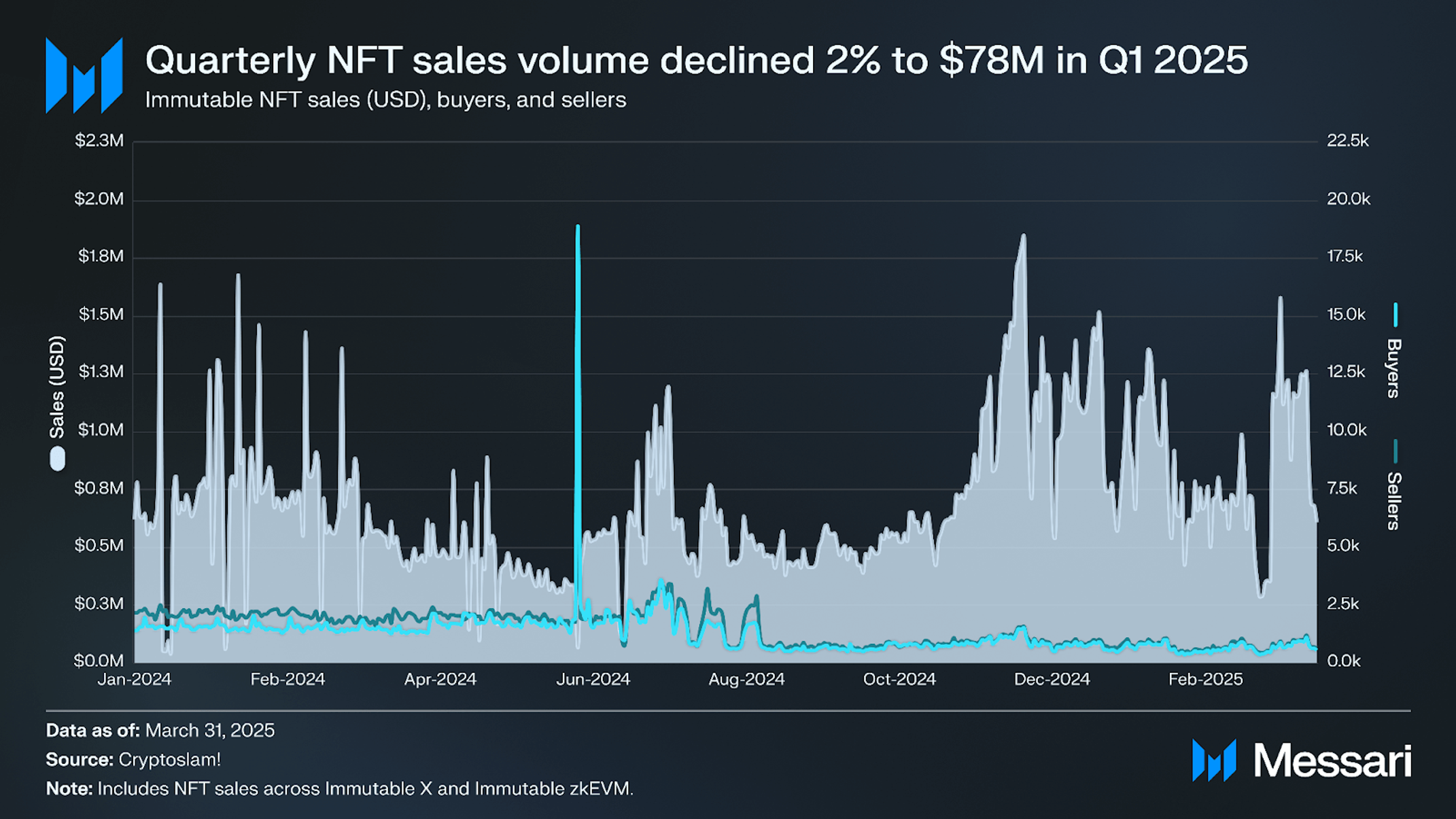This screenshot has width=1456, height=819.
Task: Click the Buyers legend label
Action: (1393, 368)
